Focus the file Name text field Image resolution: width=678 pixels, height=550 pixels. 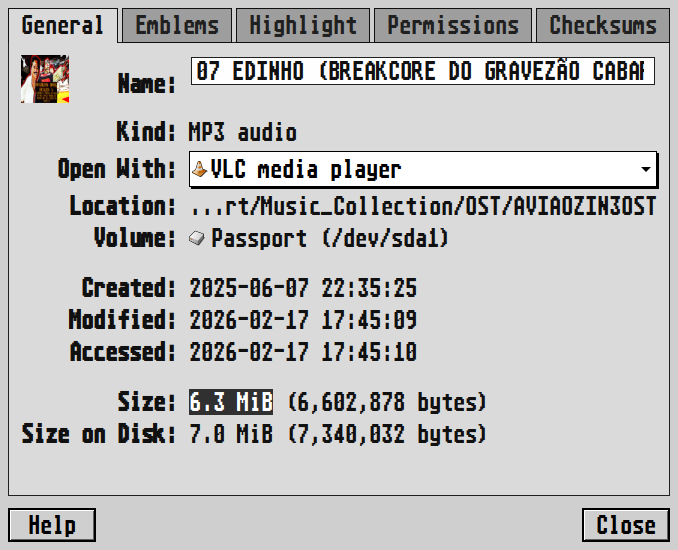422,71
